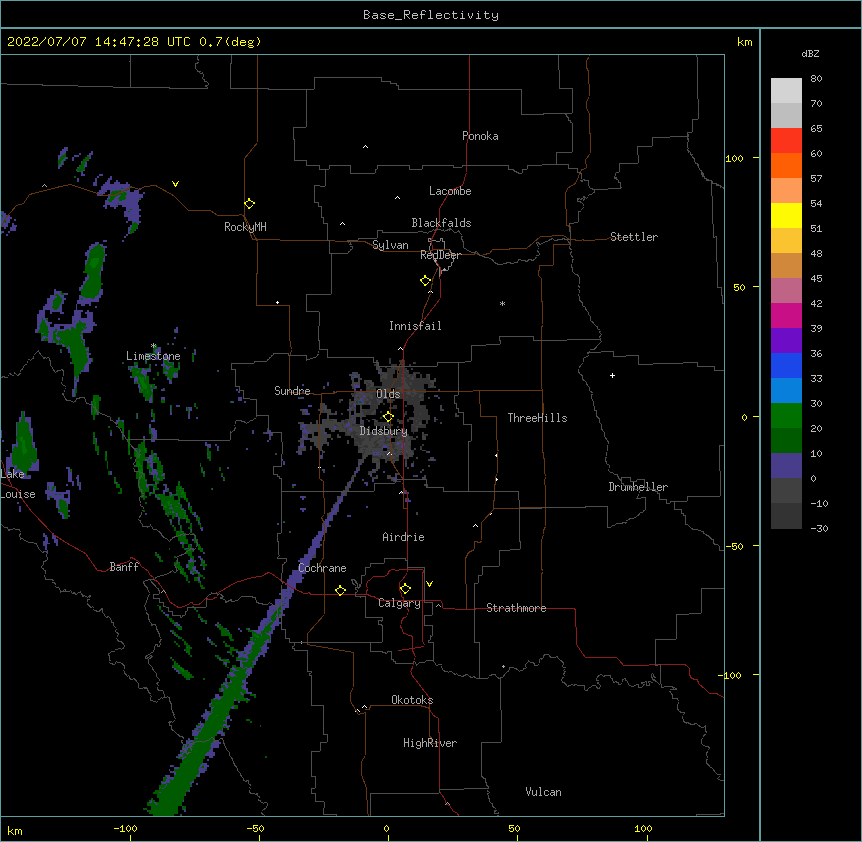862x842 pixels.
Task: Click the Strathmore label
Action: click(x=516, y=608)
